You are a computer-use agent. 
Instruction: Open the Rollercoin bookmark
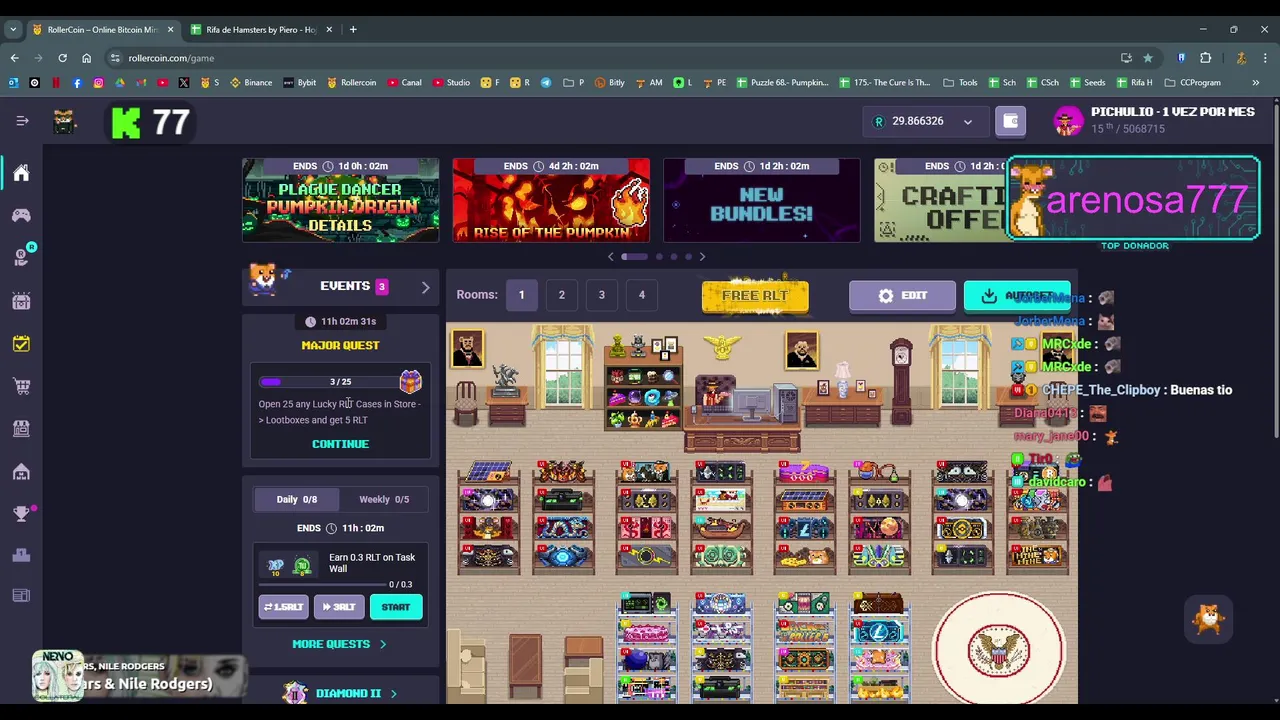350,82
